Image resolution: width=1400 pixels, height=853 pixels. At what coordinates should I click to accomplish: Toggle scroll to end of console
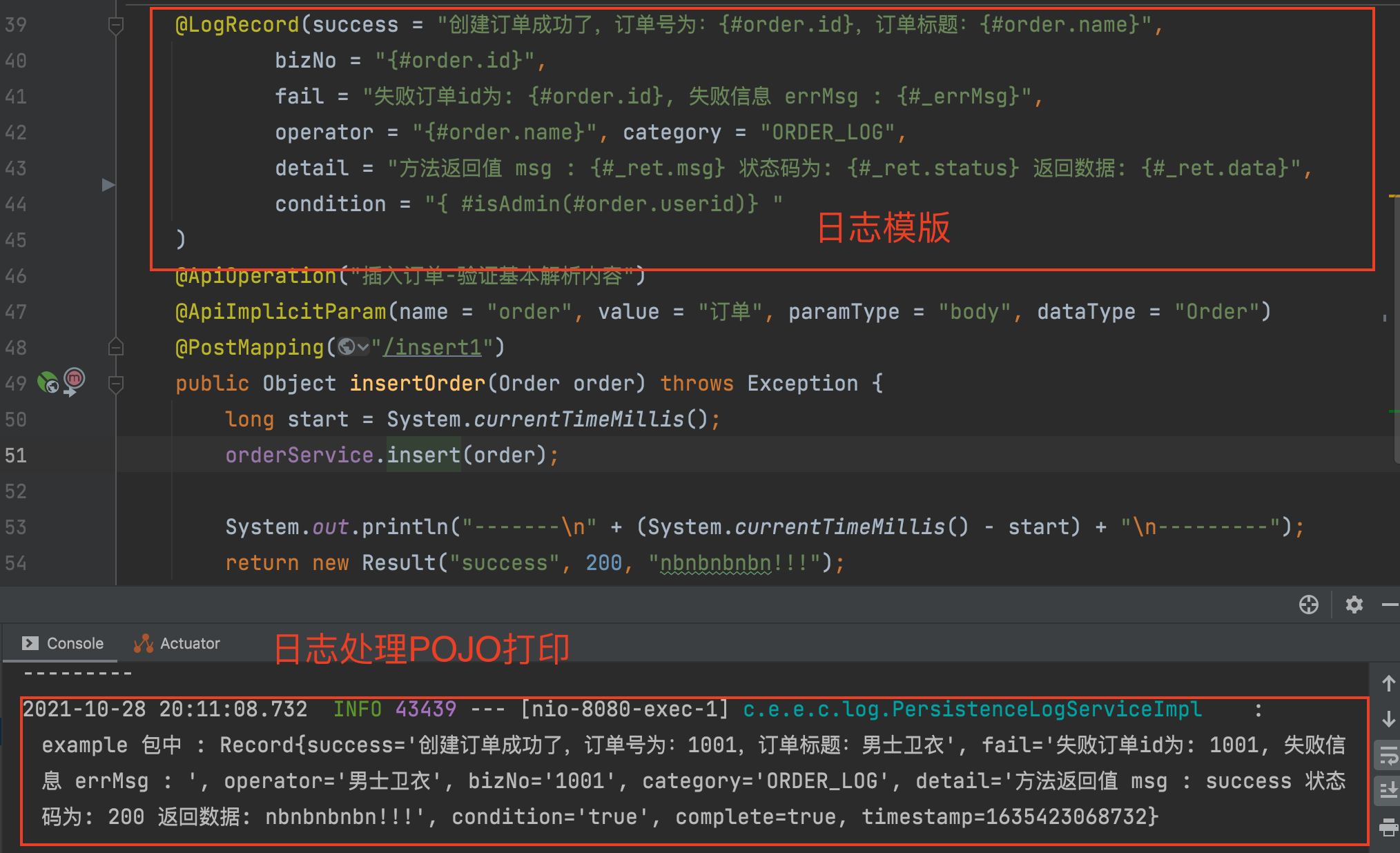click(1388, 791)
